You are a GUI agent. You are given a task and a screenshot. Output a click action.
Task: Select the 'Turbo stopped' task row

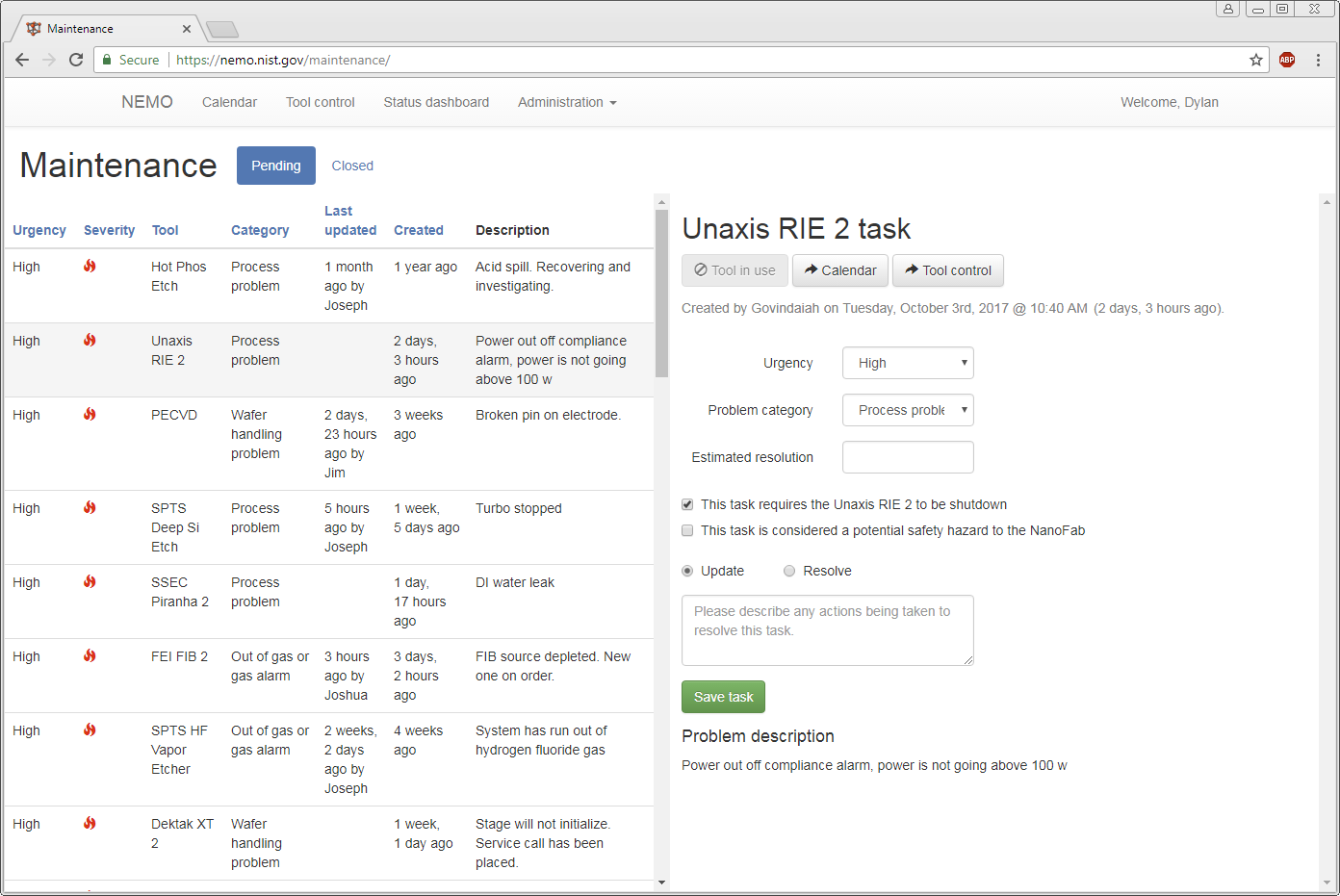click(x=328, y=527)
